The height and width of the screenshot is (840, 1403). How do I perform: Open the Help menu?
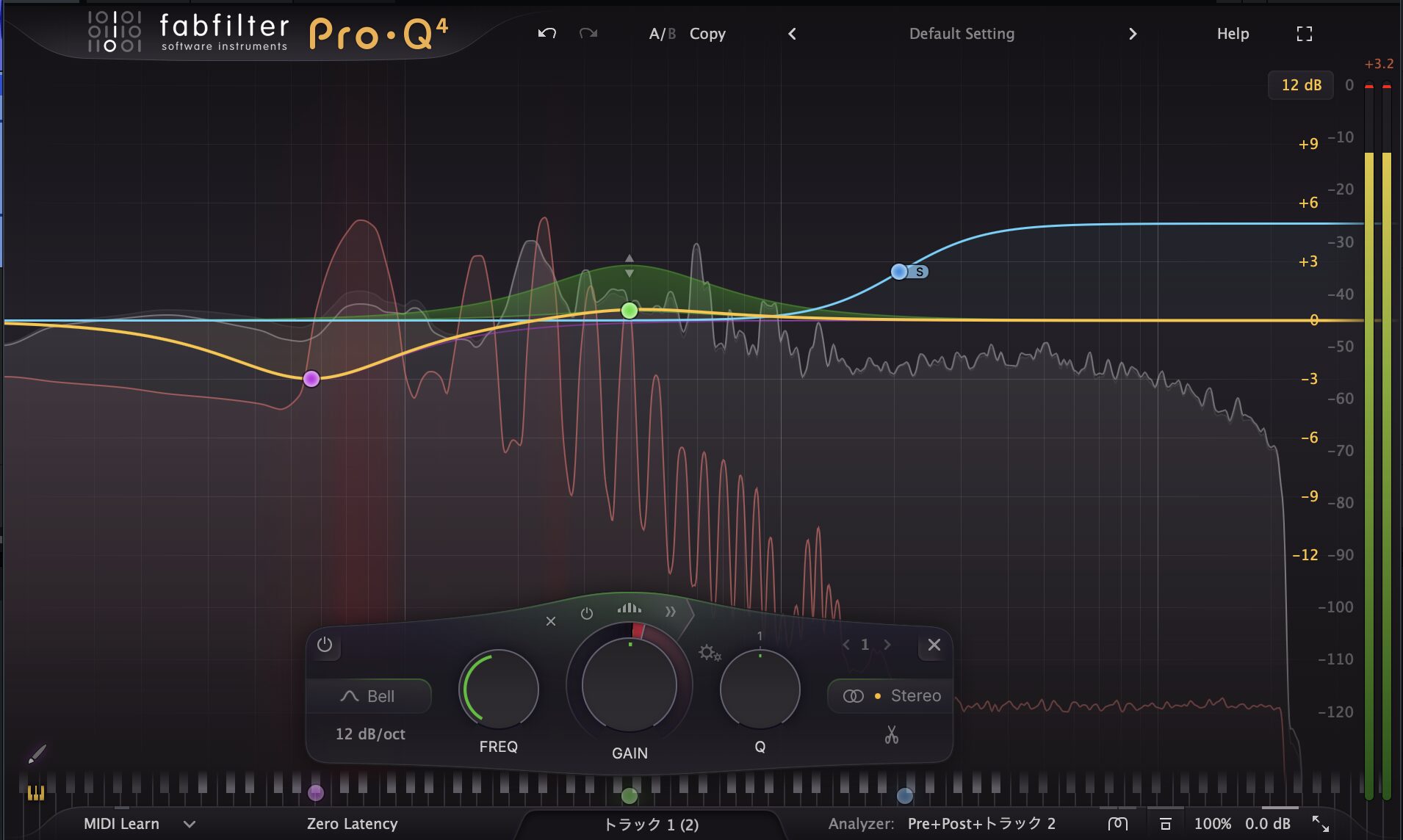1233,34
